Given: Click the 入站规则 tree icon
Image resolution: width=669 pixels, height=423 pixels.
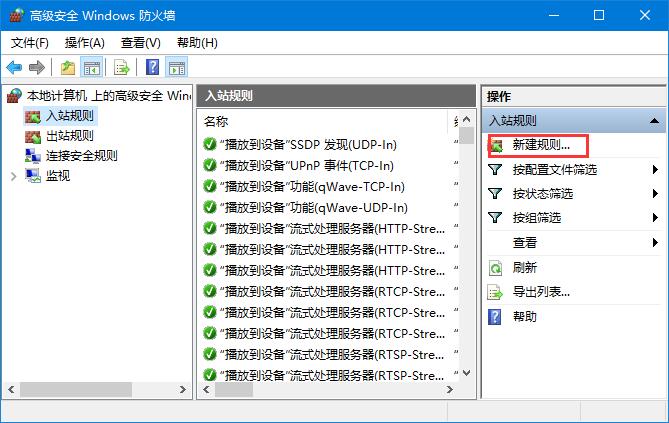Looking at the screenshot, I should (33, 116).
